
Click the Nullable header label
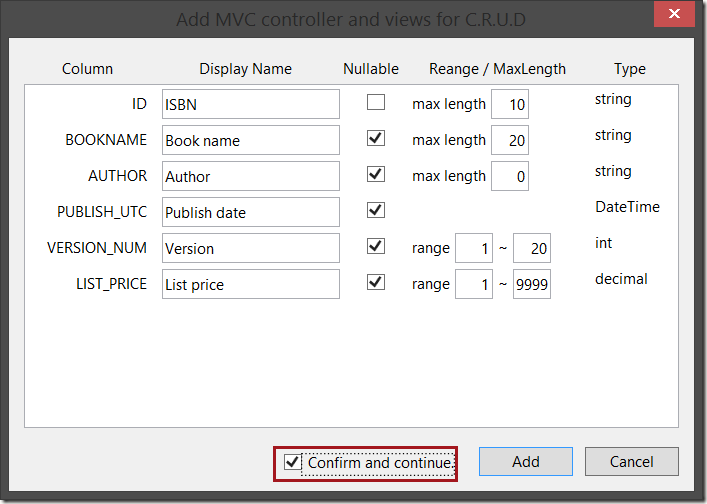click(371, 69)
